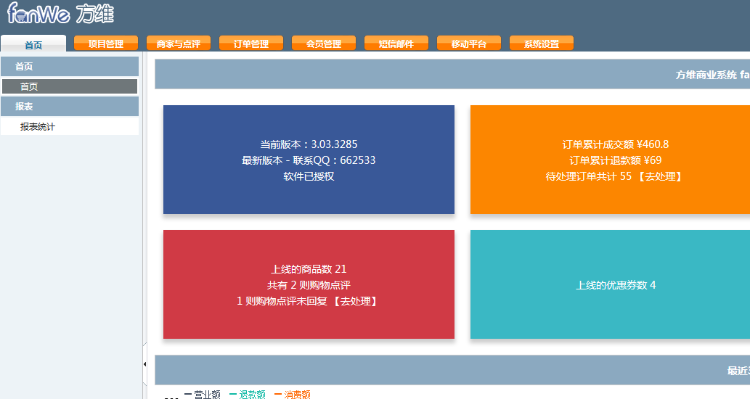Collapse the 首页 sidebar section header
This screenshot has width=750, height=399.
(x=70, y=66)
